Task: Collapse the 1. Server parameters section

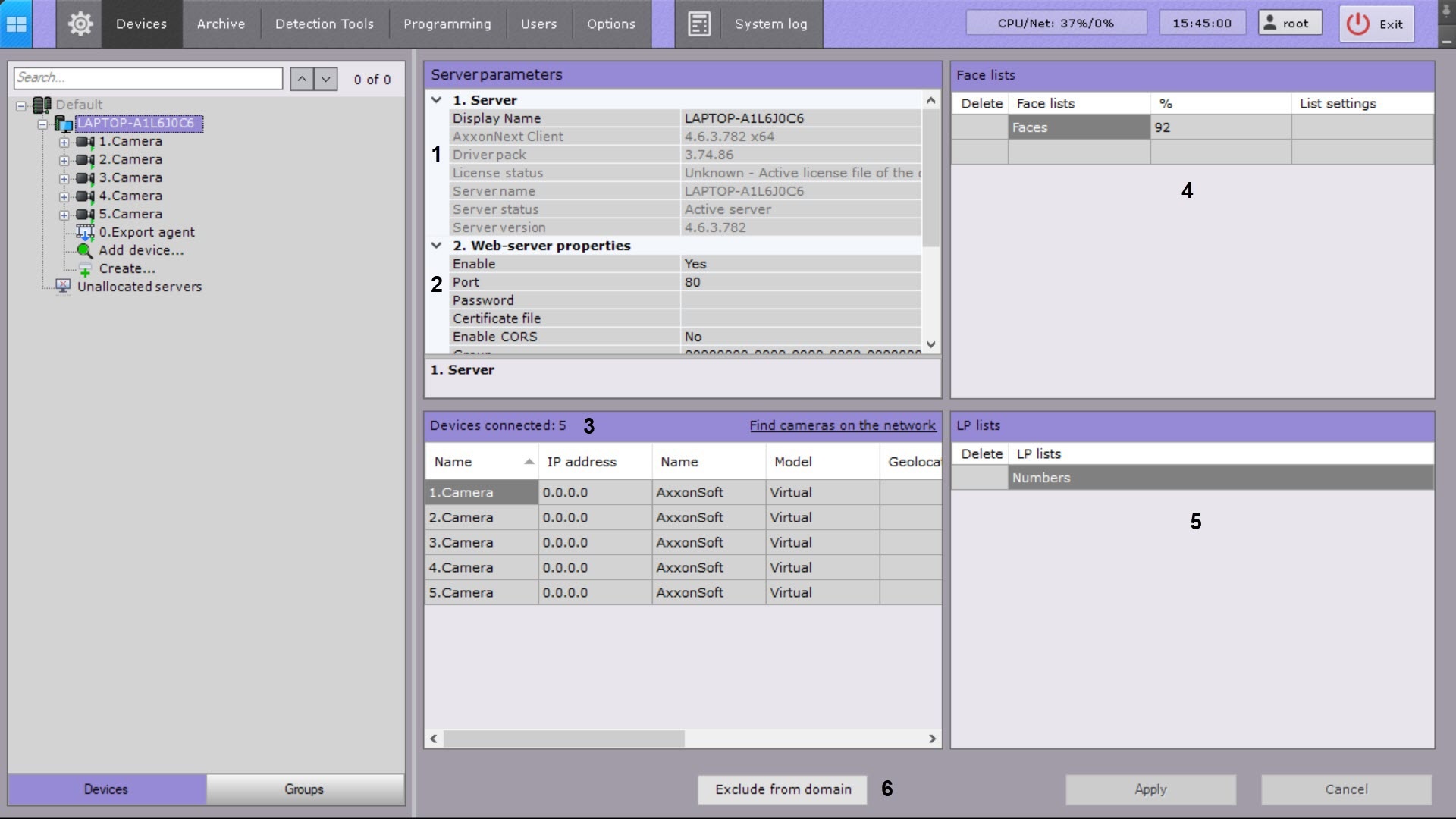Action: pos(436,100)
